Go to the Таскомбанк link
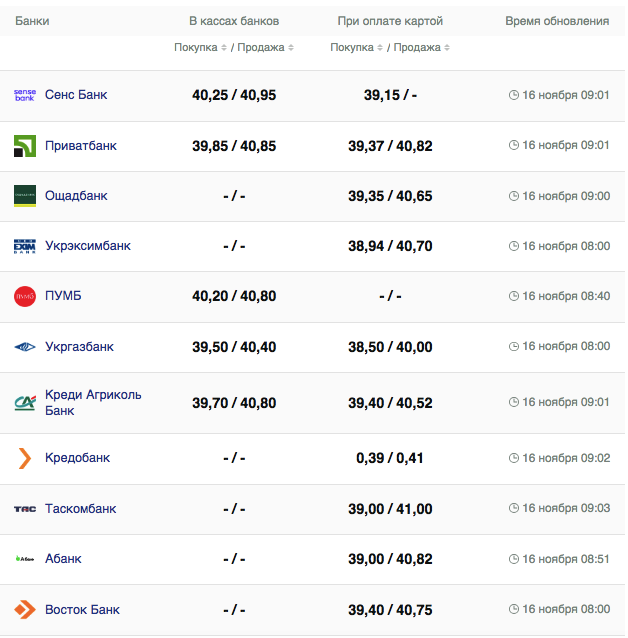This screenshot has width=628, height=638. pyautogui.click(x=80, y=509)
